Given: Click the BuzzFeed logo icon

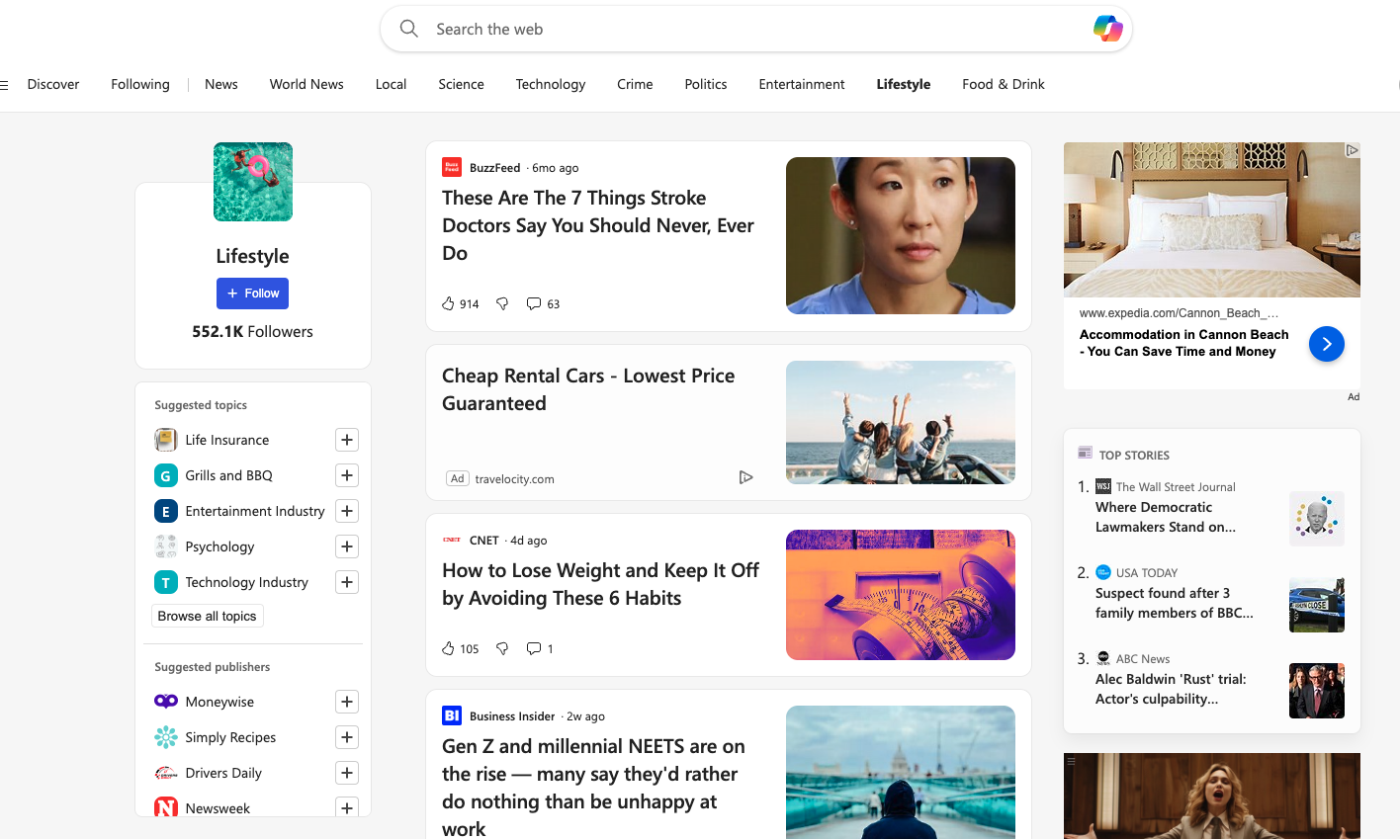Looking at the screenshot, I should [452, 167].
